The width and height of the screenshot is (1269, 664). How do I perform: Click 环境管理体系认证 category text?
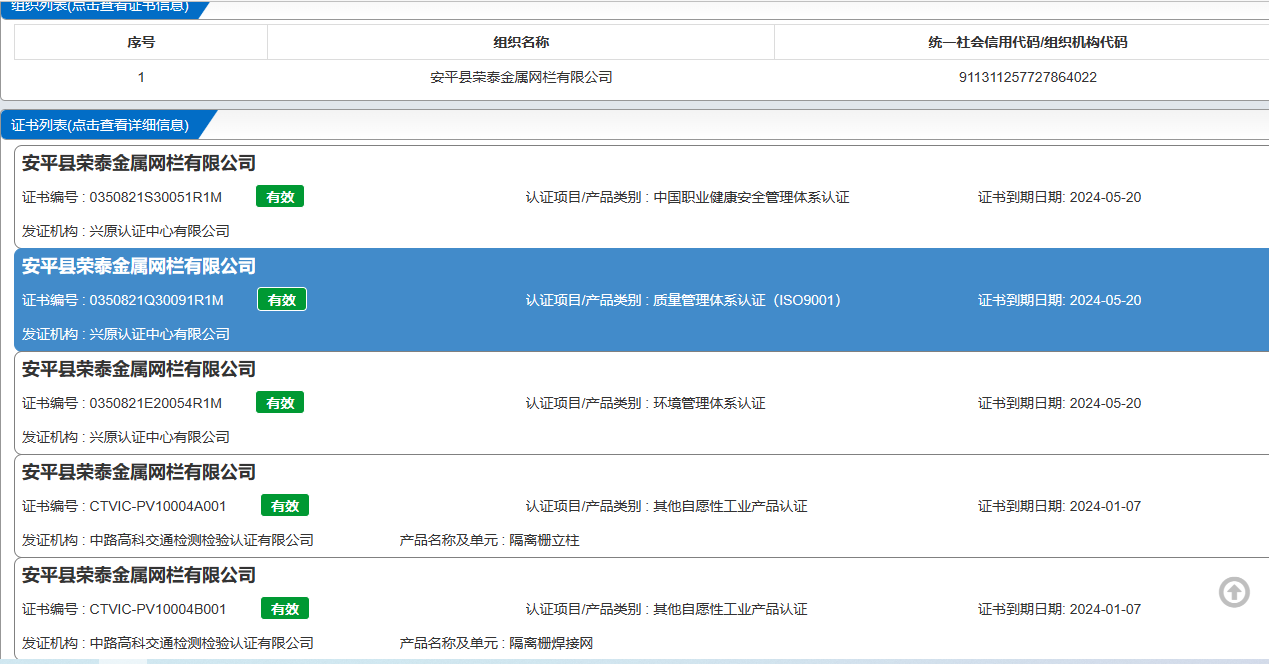click(710, 403)
